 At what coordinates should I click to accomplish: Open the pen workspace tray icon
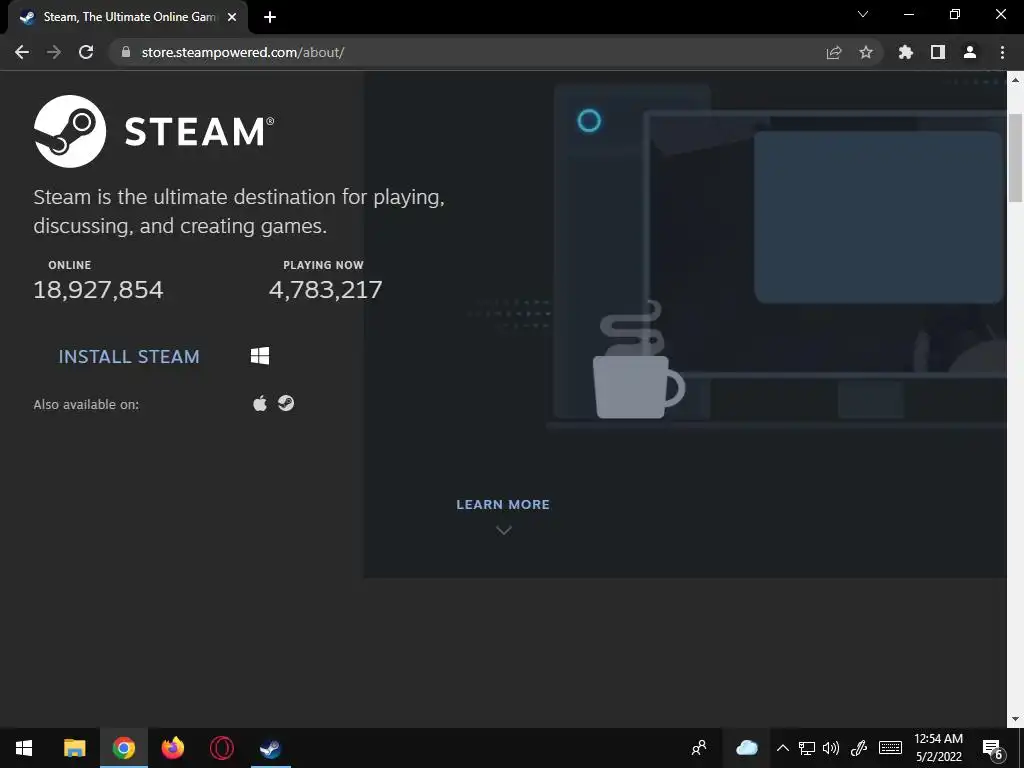pyautogui.click(x=858, y=748)
